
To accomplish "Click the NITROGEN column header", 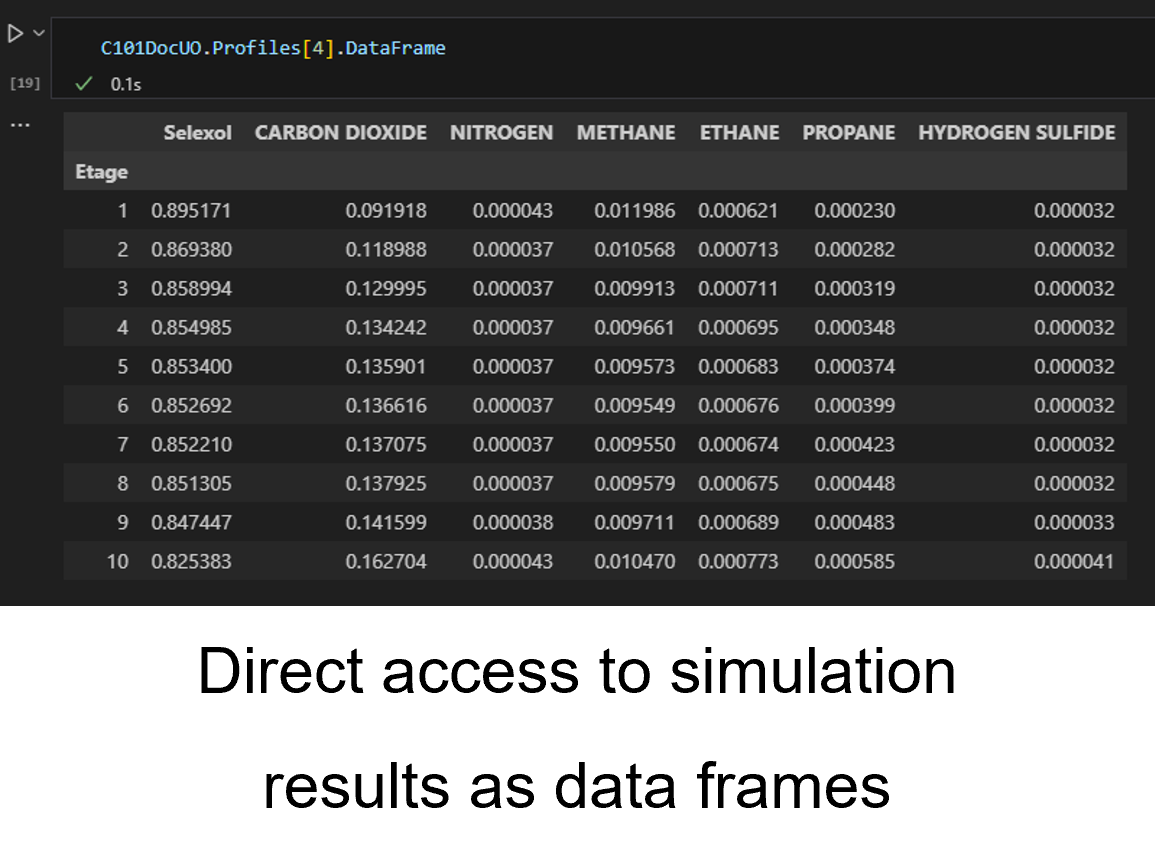I will pos(501,133).
